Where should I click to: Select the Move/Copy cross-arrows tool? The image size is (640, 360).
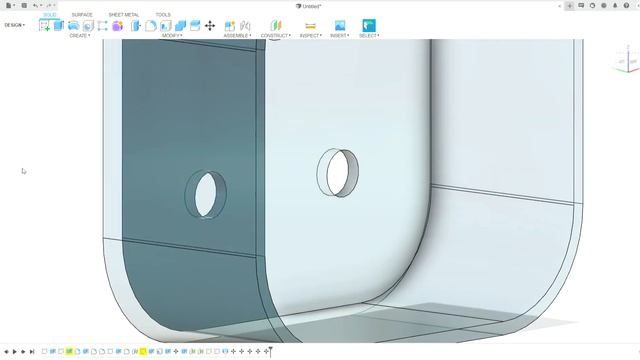pos(210,26)
